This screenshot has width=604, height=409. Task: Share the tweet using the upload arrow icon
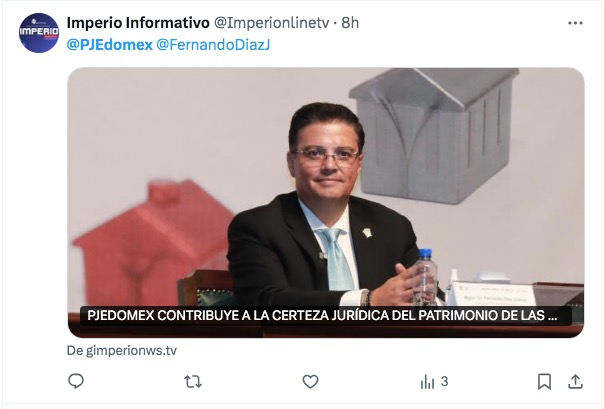click(x=575, y=382)
